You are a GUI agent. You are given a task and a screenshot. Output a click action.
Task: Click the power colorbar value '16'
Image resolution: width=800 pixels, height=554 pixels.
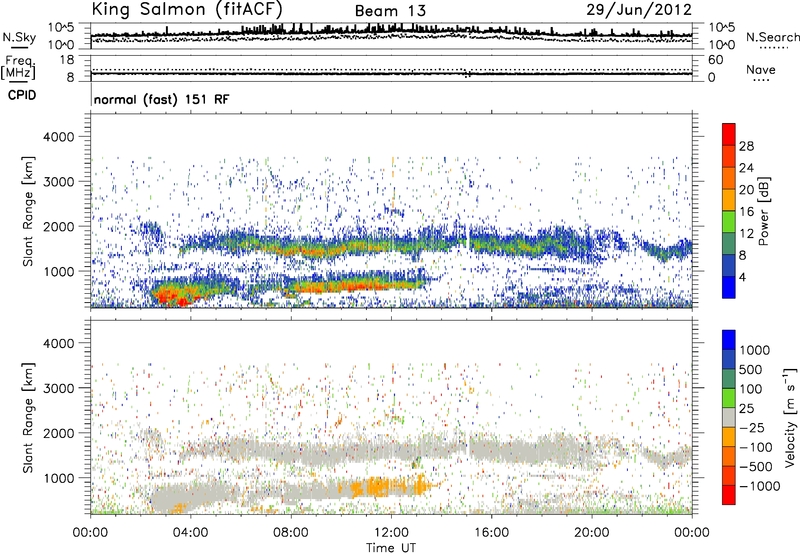tap(746, 212)
